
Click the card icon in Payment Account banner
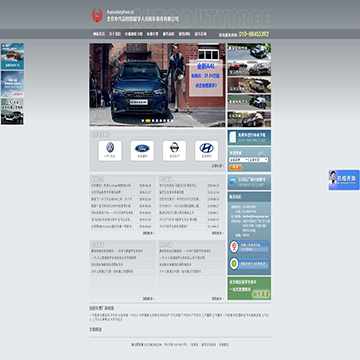click(x=233, y=182)
